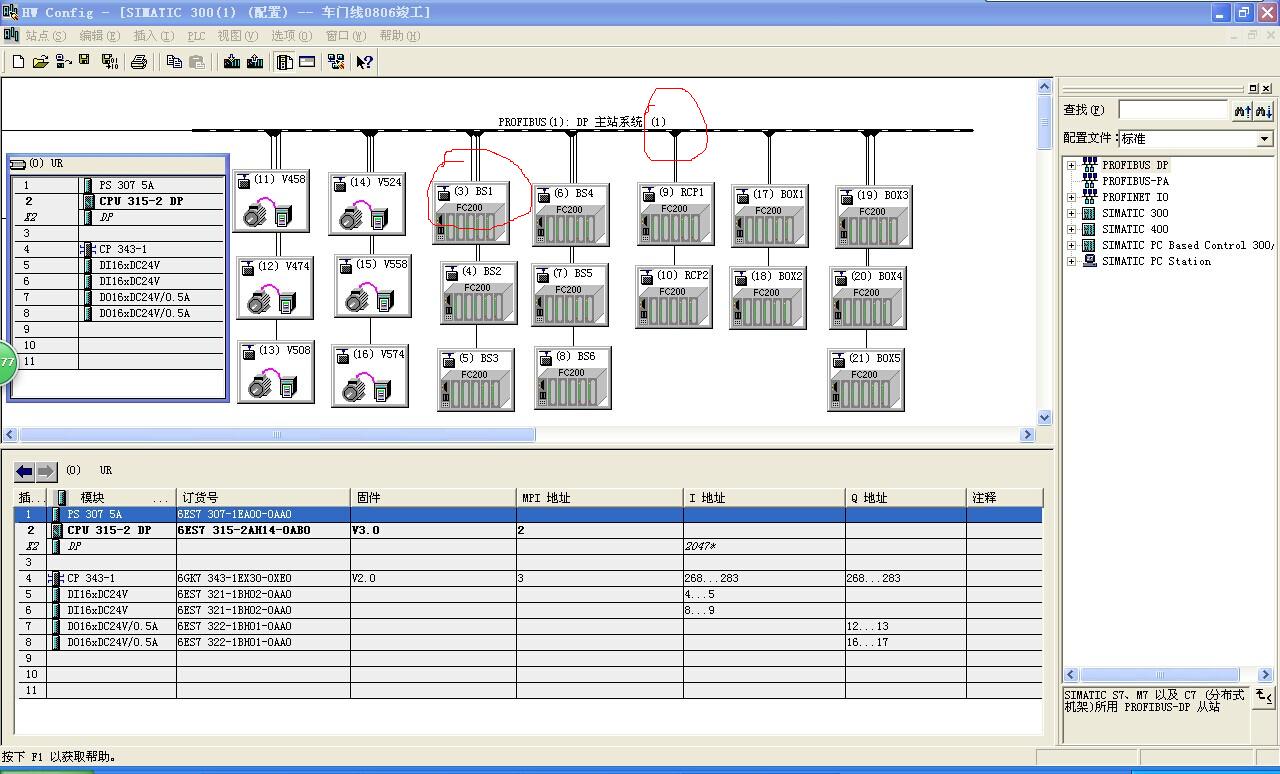Click the Address Overview toolbar icon
This screenshot has height=774, width=1280.
click(x=307, y=62)
